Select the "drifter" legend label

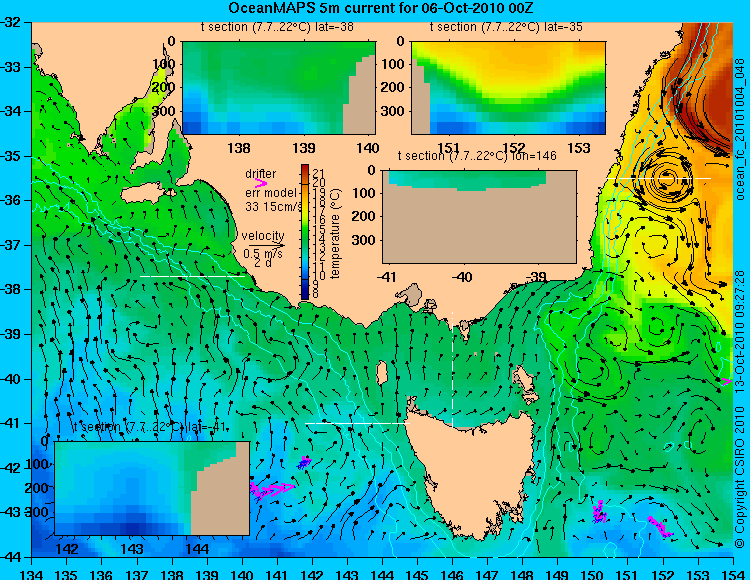click(260, 174)
